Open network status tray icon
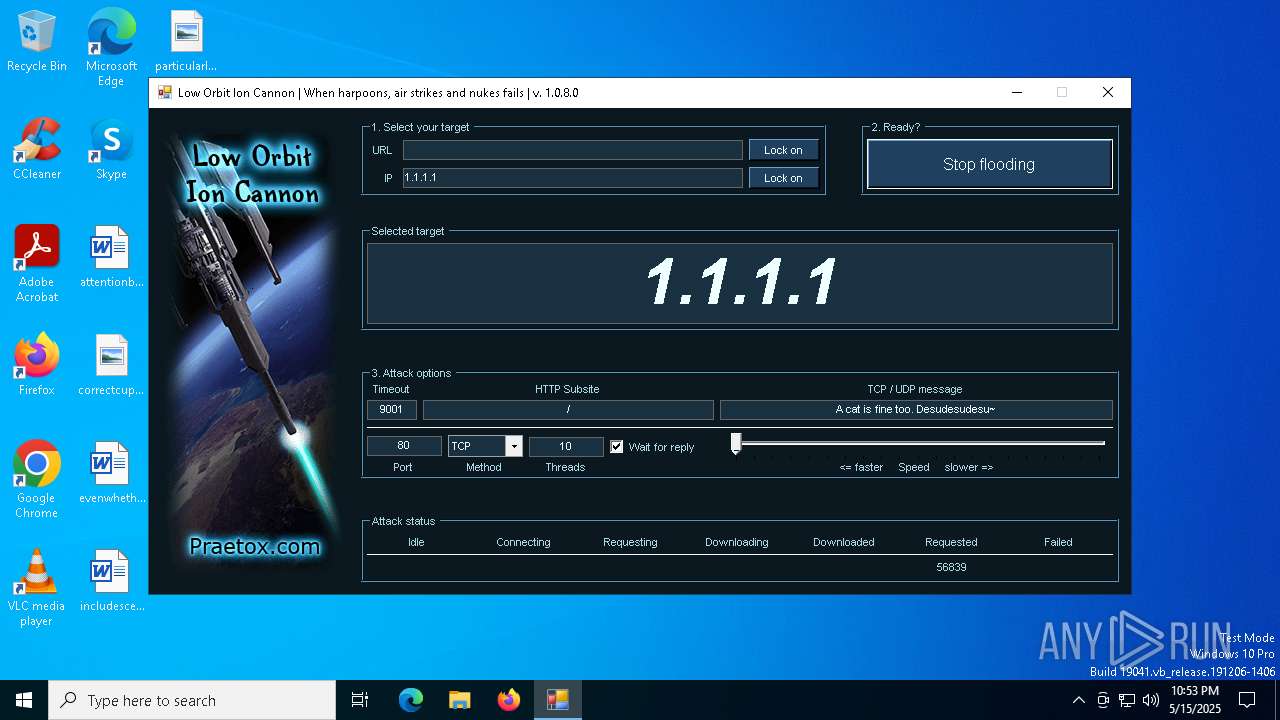 1127,700
